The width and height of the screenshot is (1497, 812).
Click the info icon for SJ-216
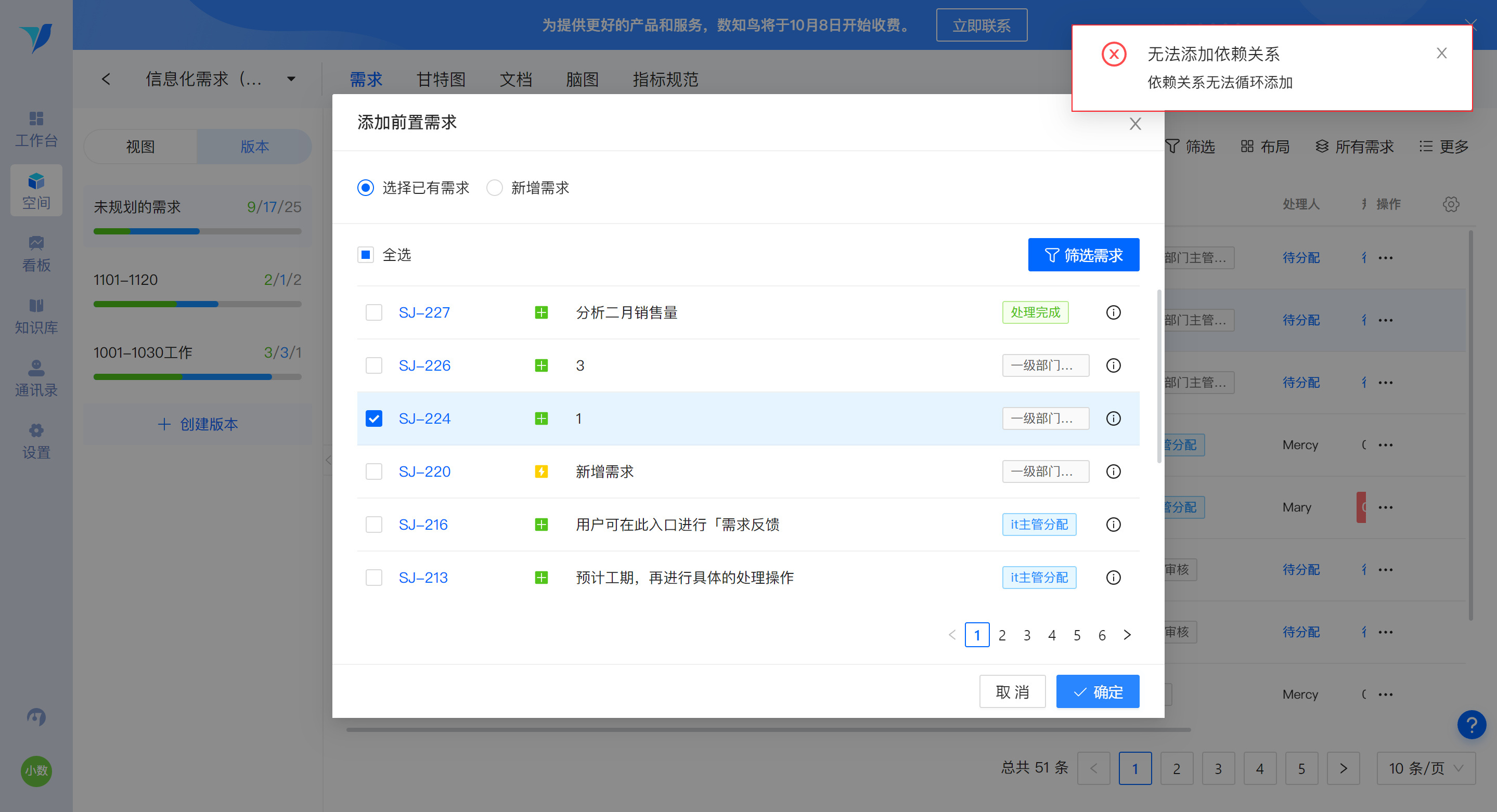tap(1113, 525)
